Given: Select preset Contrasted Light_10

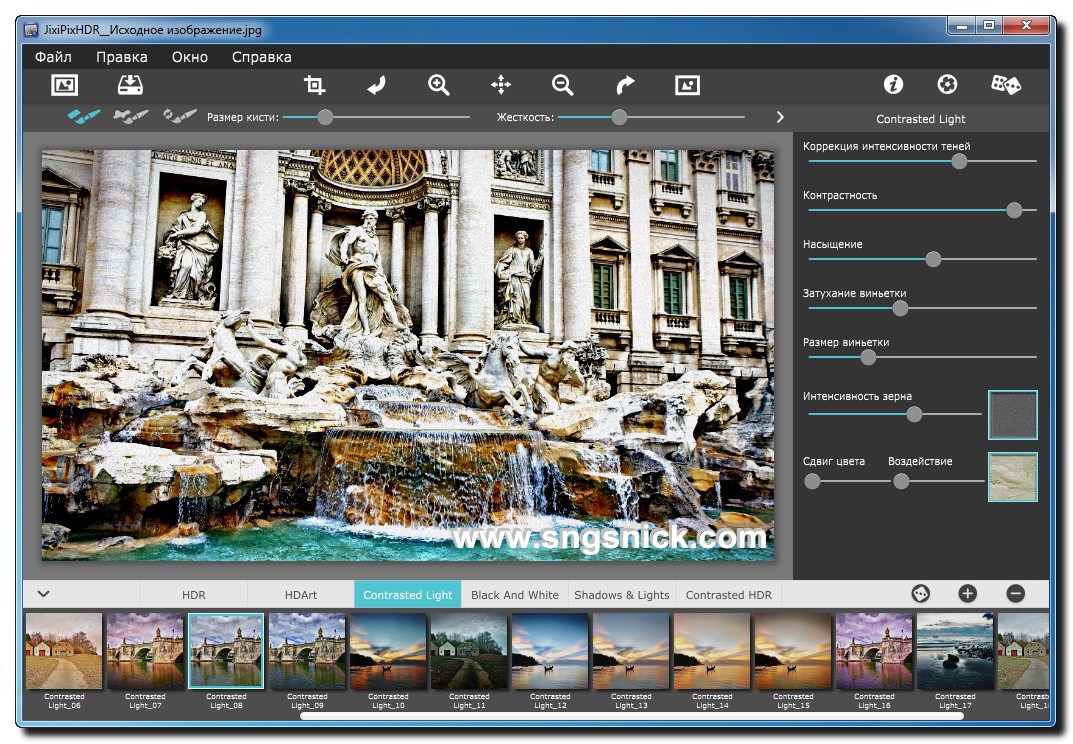Looking at the screenshot, I should click(x=388, y=652).
